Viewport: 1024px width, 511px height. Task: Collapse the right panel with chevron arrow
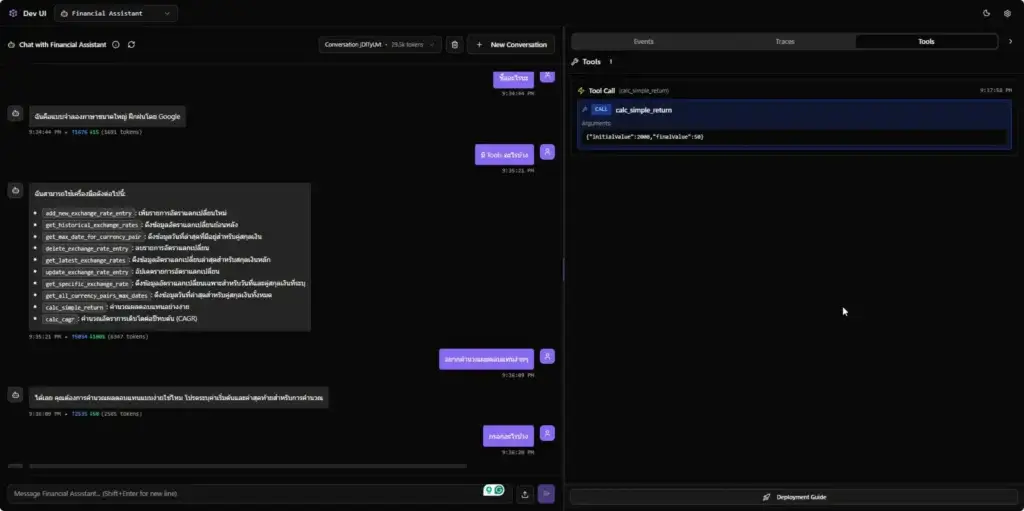coord(1010,41)
